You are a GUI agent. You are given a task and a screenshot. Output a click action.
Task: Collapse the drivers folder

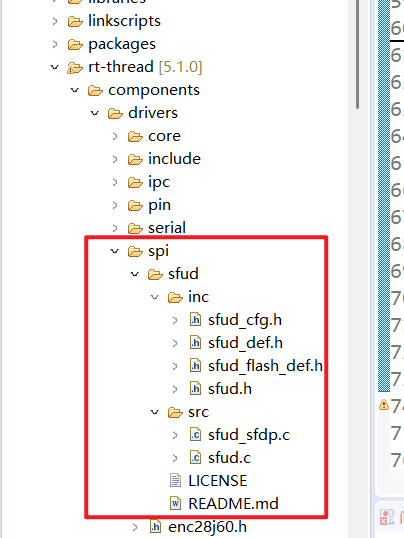click(x=95, y=113)
